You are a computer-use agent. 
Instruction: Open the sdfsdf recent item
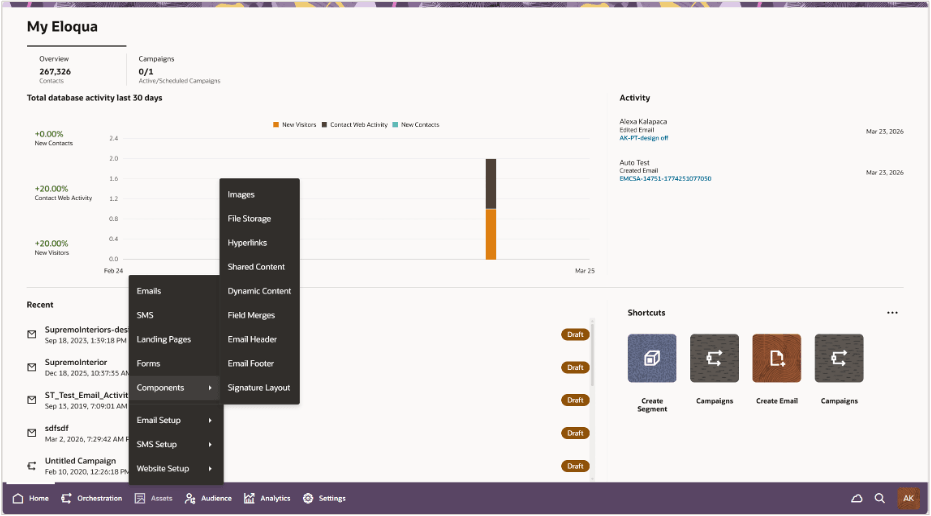56,428
